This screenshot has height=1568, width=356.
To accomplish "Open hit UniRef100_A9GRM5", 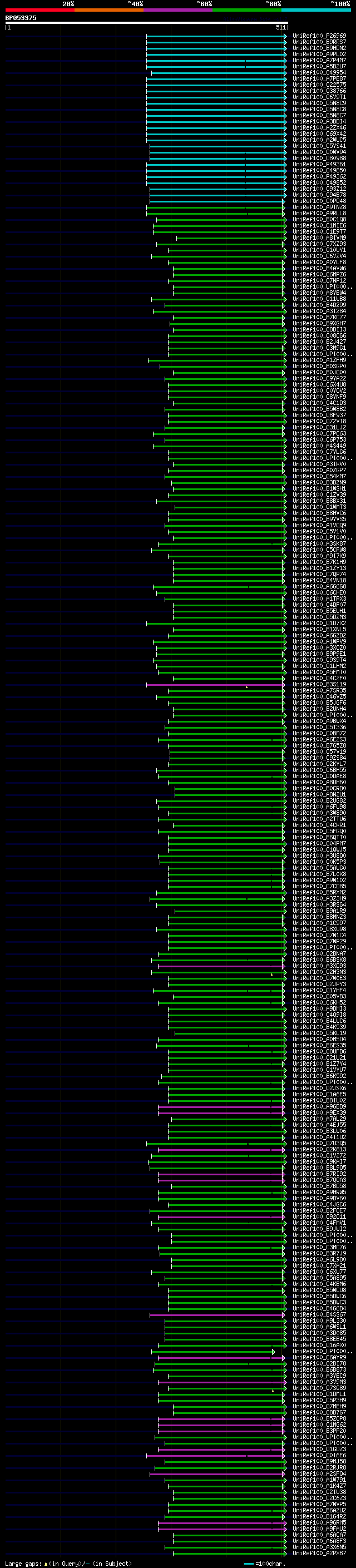I will 319,1522.
